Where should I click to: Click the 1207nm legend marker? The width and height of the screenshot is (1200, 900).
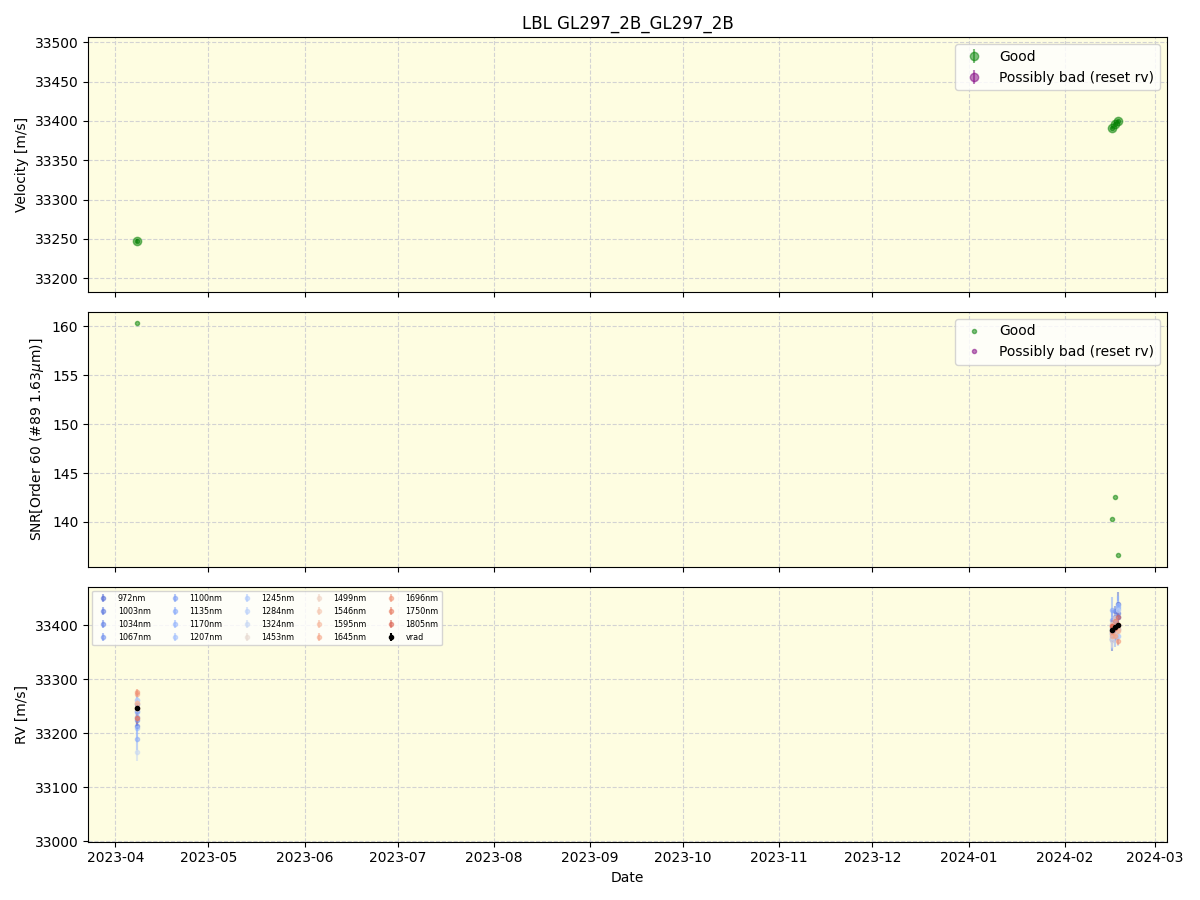(175, 637)
